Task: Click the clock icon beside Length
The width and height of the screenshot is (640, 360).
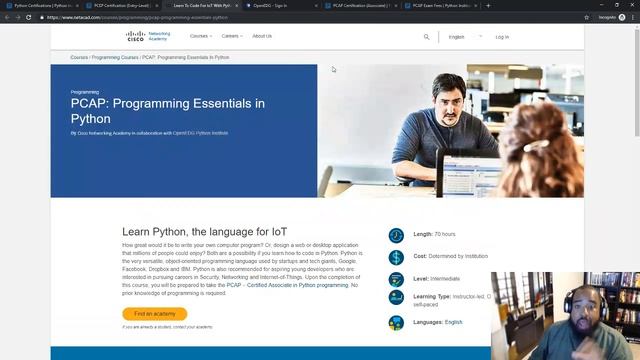Action: pyautogui.click(x=396, y=236)
